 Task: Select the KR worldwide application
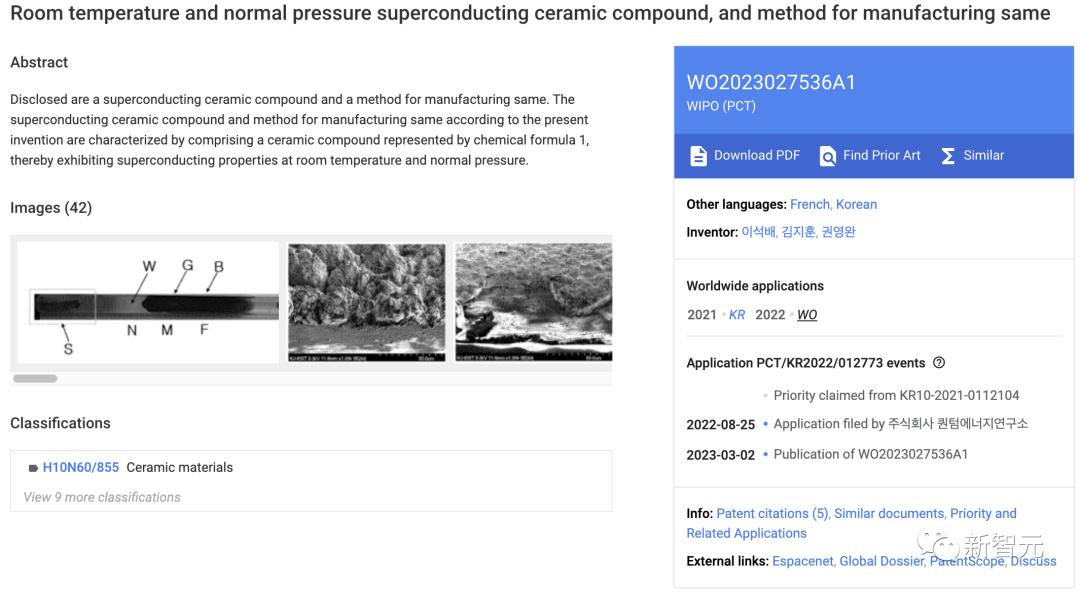point(737,314)
